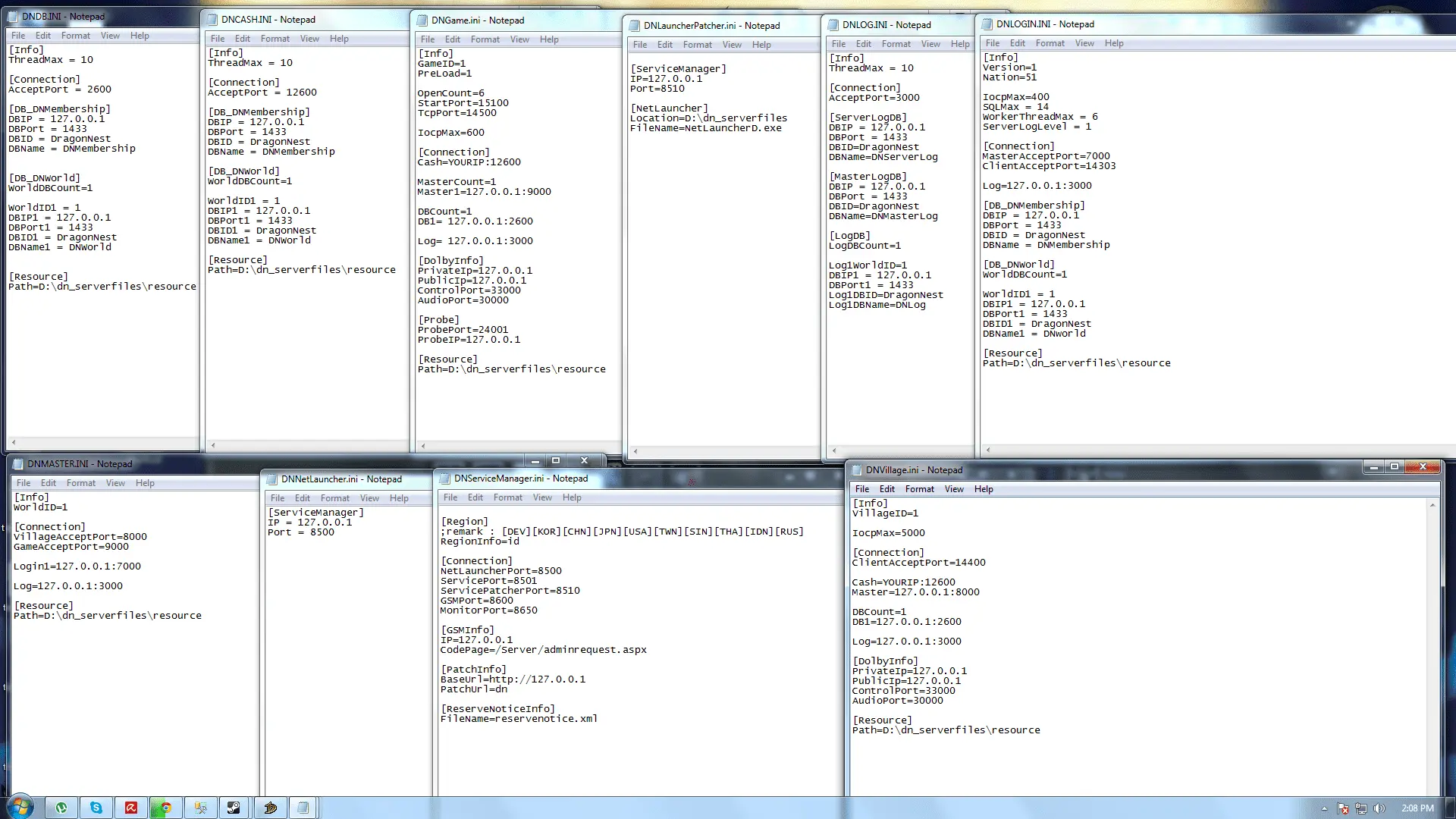This screenshot has width=1456, height=819.
Task: Open File menu in DNServiceManager.ini Notepad
Action: (450, 497)
